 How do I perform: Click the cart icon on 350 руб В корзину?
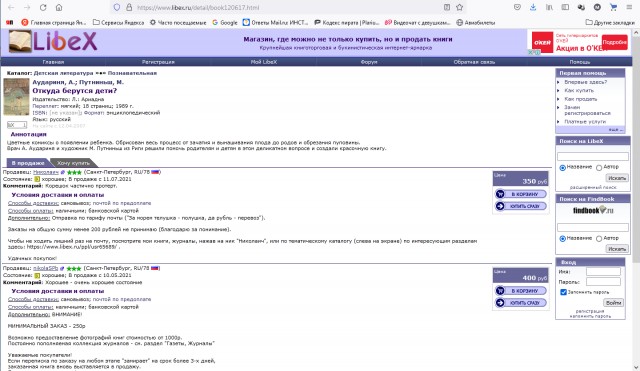click(x=500, y=194)
